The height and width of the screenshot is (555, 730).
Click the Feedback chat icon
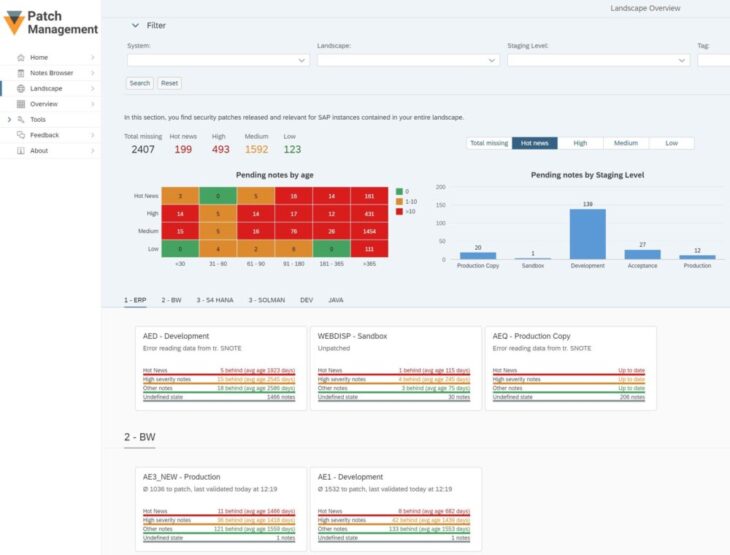(x=20, y=135)
